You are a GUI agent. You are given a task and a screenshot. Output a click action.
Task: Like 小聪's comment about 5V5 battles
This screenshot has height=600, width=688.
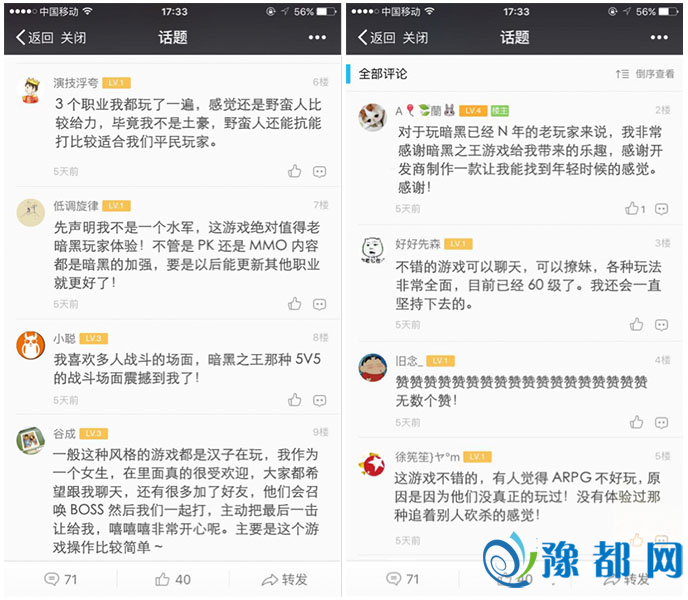click(x=294, y=400)
